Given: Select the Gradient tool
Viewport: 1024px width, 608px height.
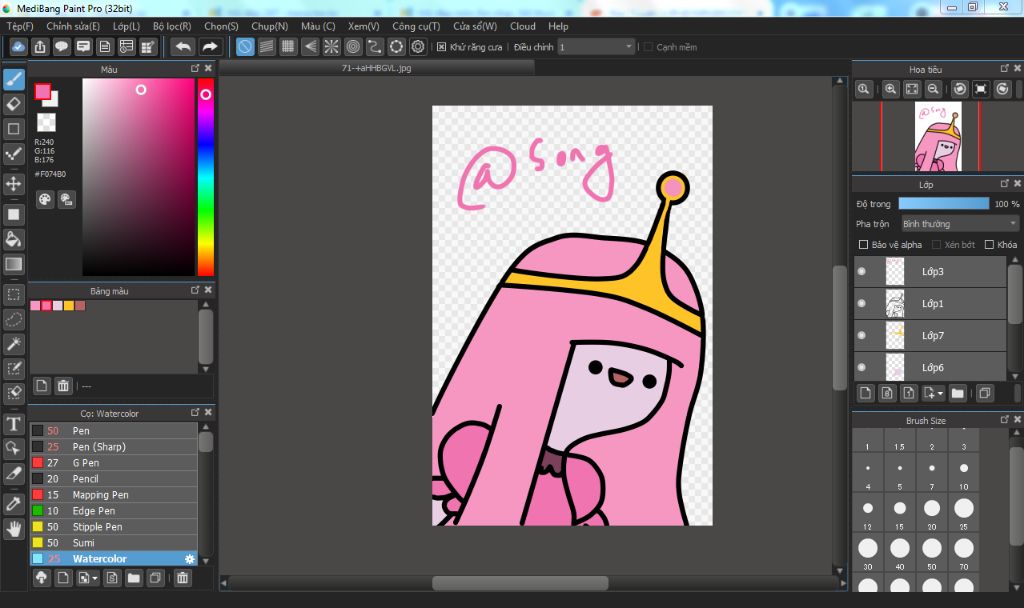Looking at the screenshot, I should (14, 264).
